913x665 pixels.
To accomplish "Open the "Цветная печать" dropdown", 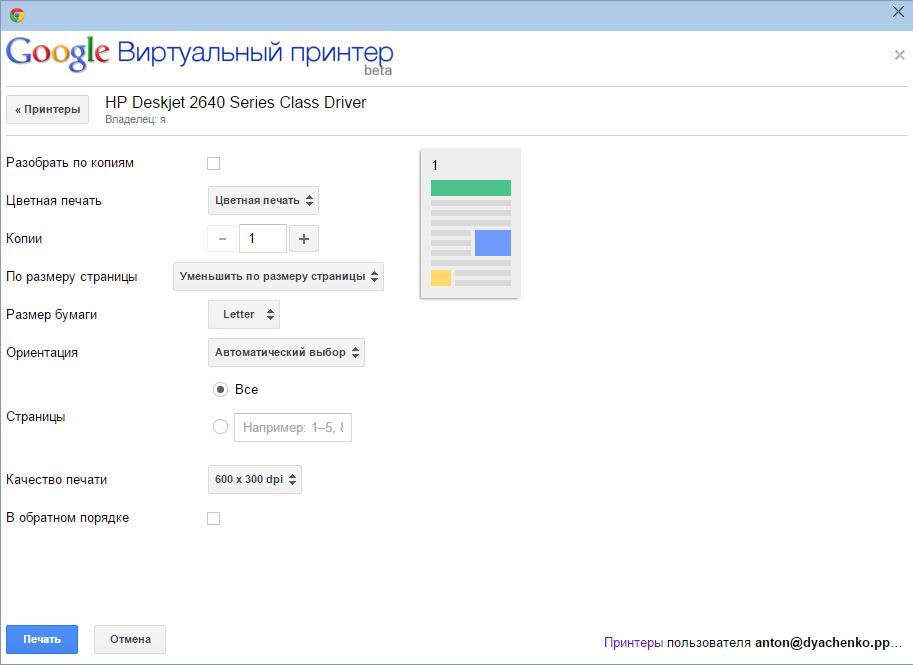I will coord(264,201).
